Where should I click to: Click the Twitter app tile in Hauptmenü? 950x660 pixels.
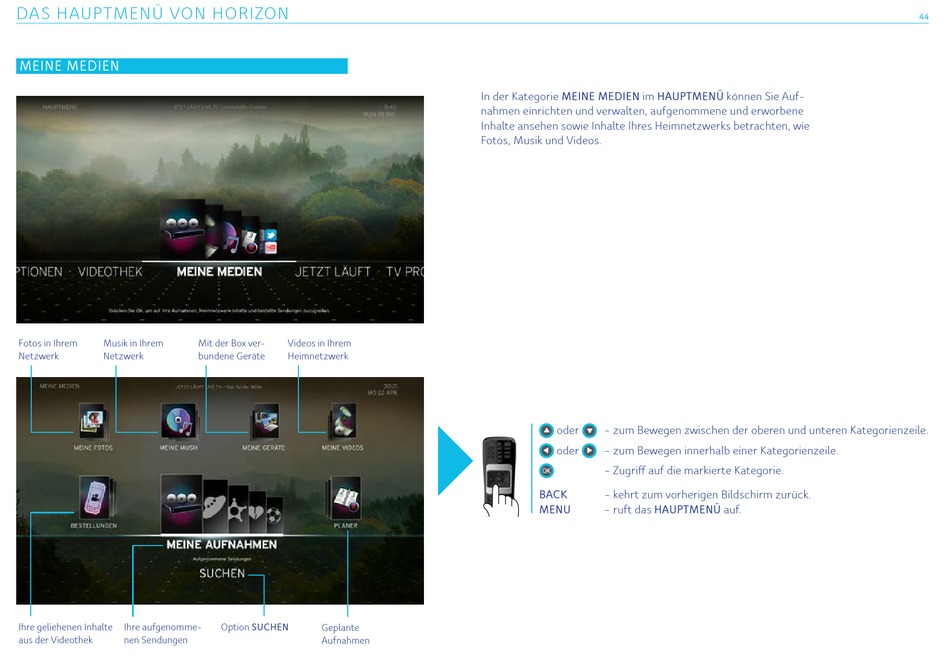(x=270, y=235)
